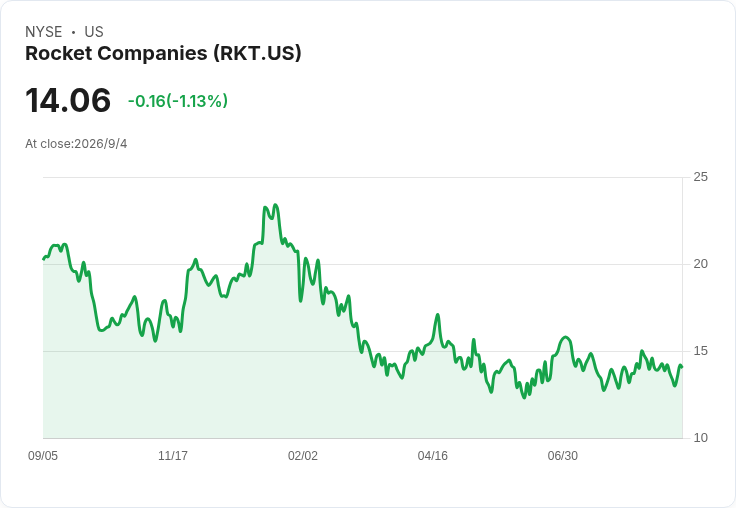Click the NYSE exchange label

tap(44, 32)
